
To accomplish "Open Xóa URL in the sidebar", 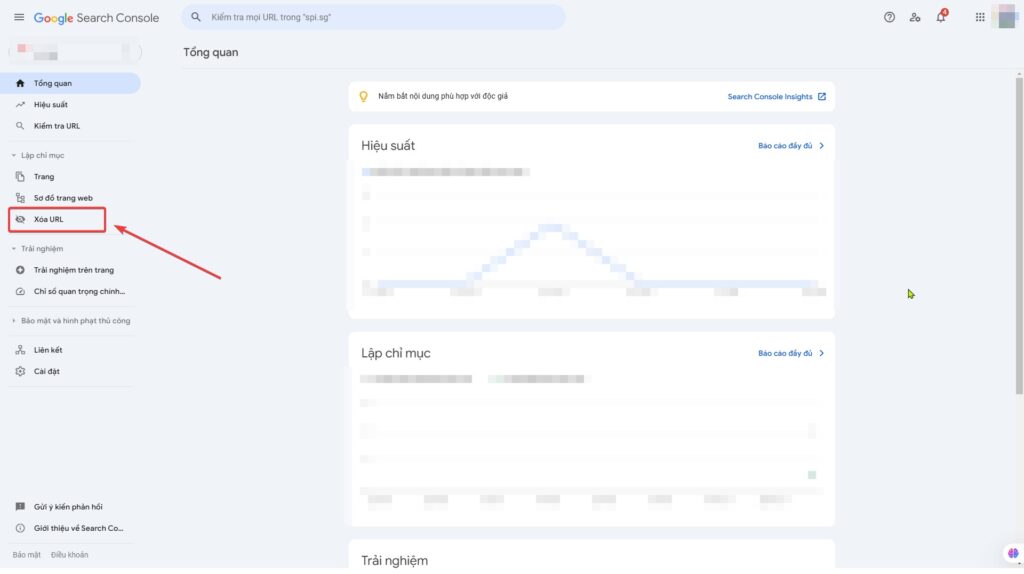I will click(57, 219).
